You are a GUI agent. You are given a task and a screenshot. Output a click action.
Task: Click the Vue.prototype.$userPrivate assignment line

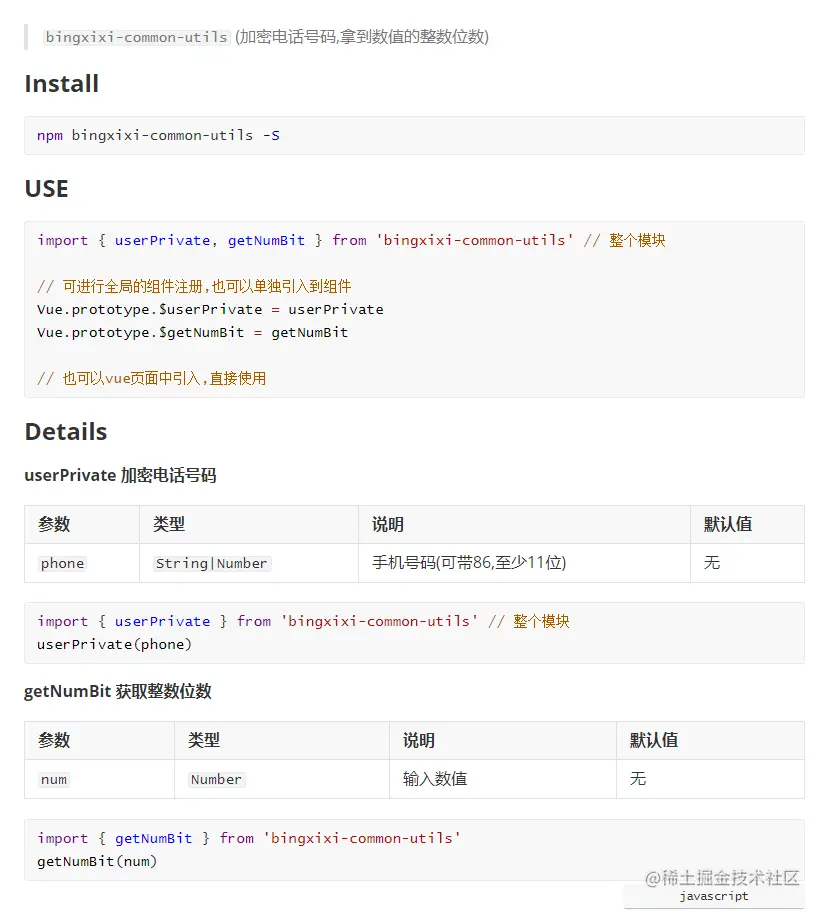[210, 309]
